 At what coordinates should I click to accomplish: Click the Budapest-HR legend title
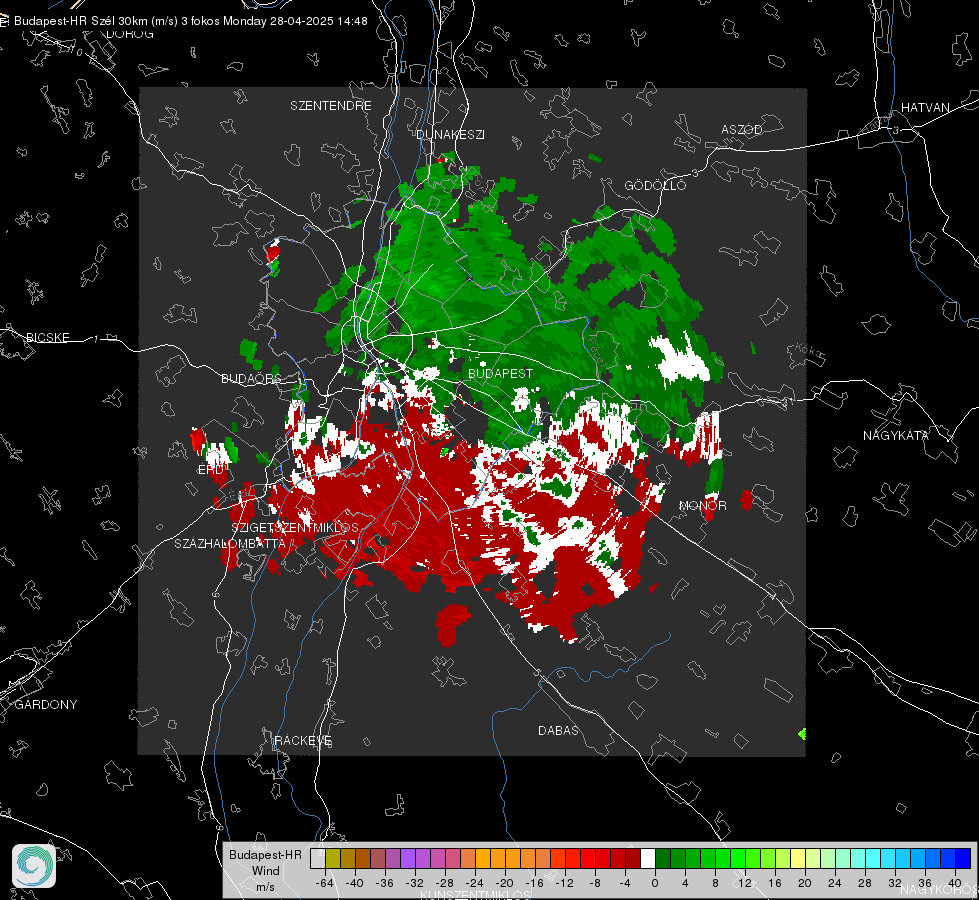[265, 854]
